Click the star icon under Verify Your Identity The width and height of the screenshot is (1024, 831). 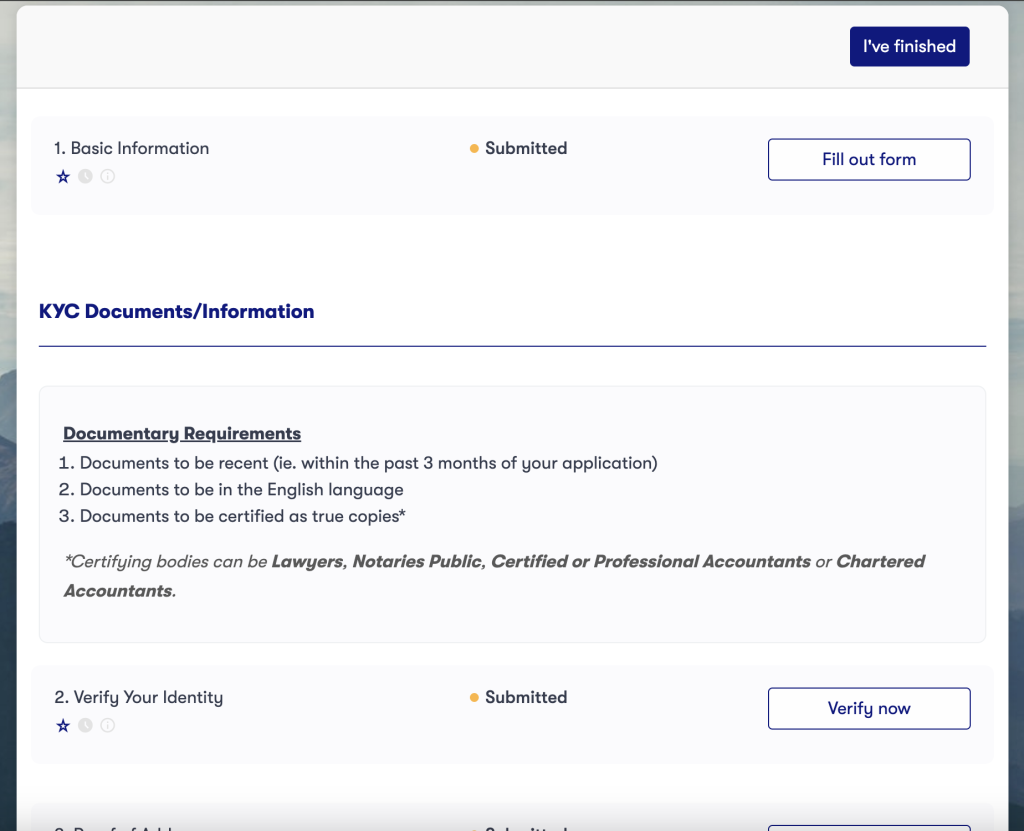63,726
